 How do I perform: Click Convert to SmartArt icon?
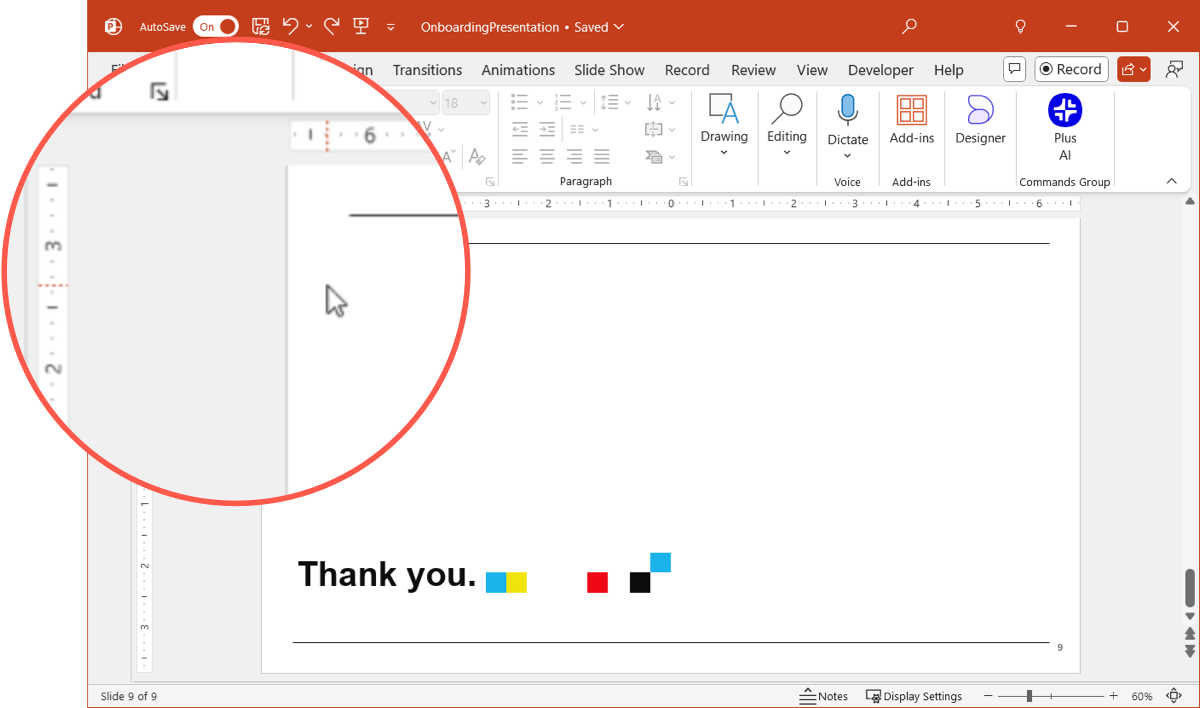(x=660, y=157)
